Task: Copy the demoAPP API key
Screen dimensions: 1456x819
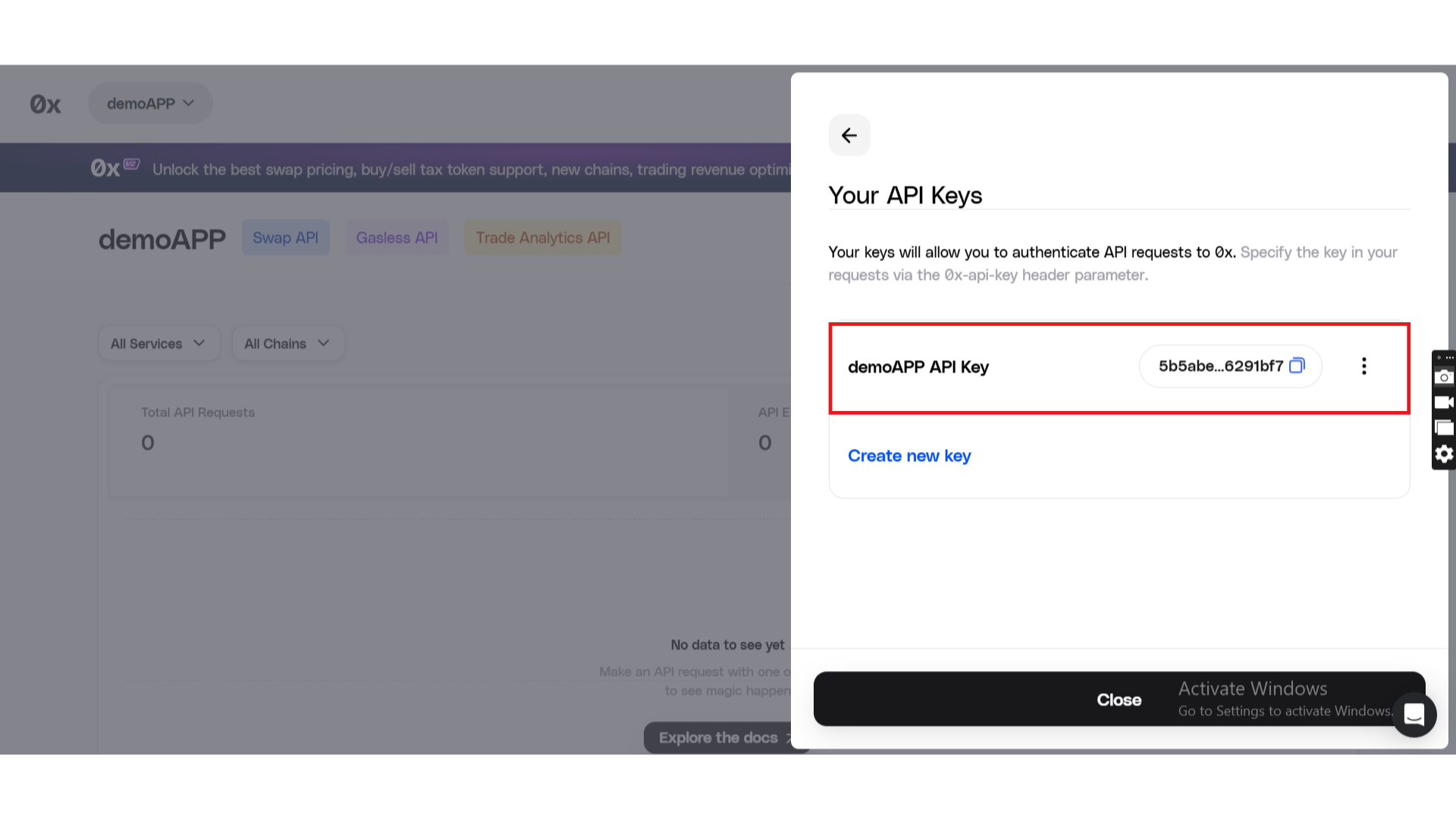Action: click(1297, 366)
